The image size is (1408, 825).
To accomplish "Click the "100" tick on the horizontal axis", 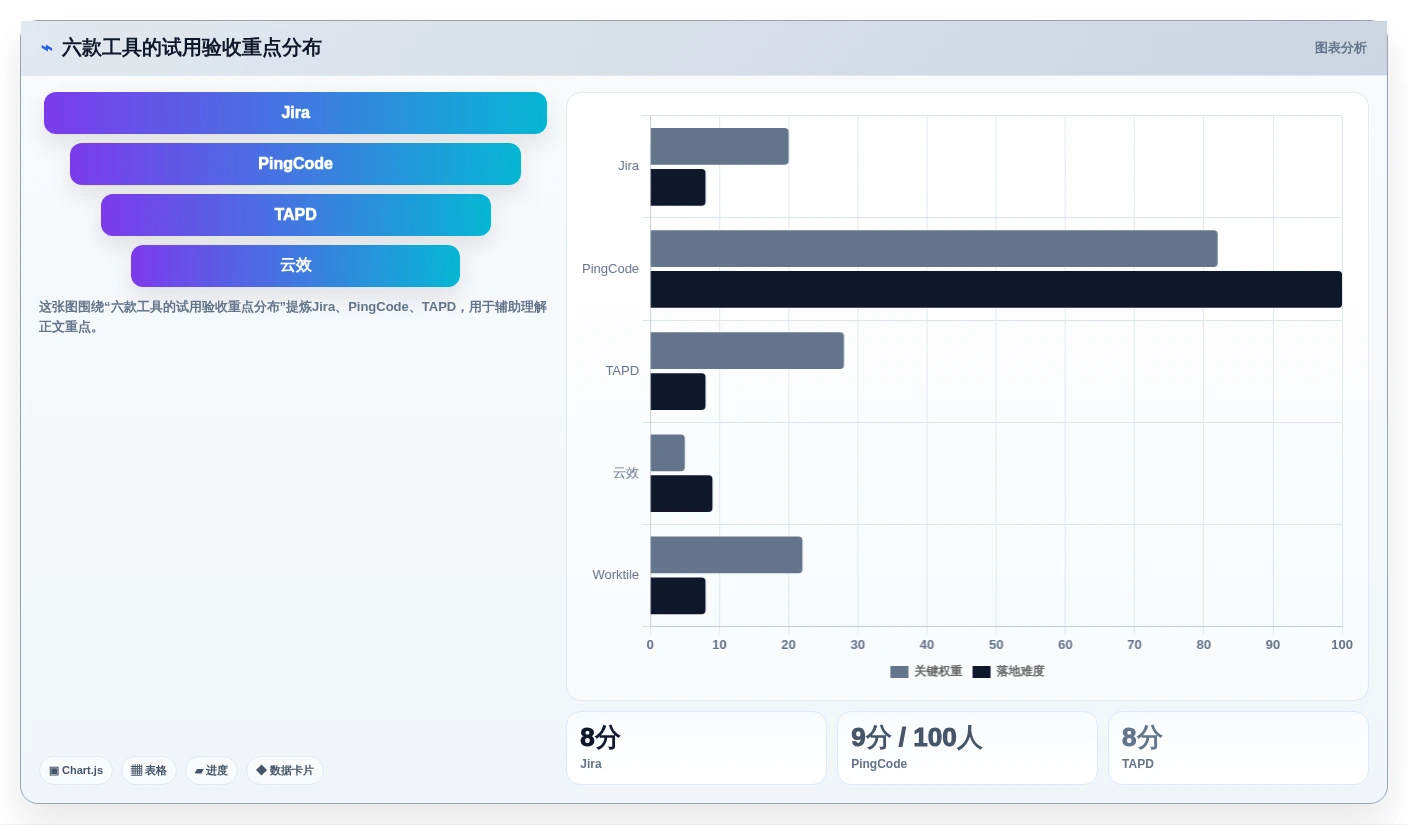I will point(1342,645).
